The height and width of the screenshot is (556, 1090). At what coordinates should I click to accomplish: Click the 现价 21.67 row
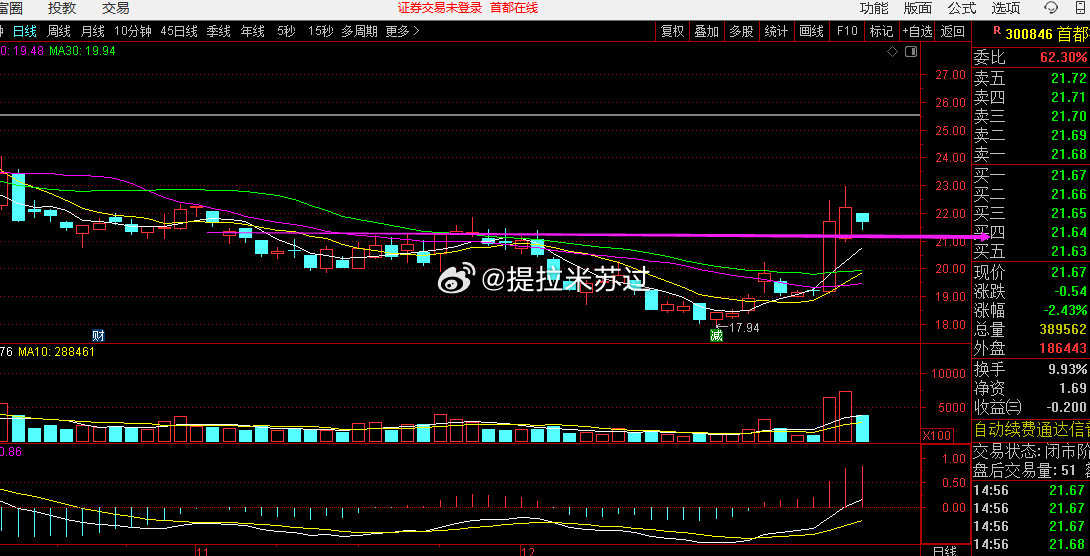pyautogui.click(x=1031, y=272)
